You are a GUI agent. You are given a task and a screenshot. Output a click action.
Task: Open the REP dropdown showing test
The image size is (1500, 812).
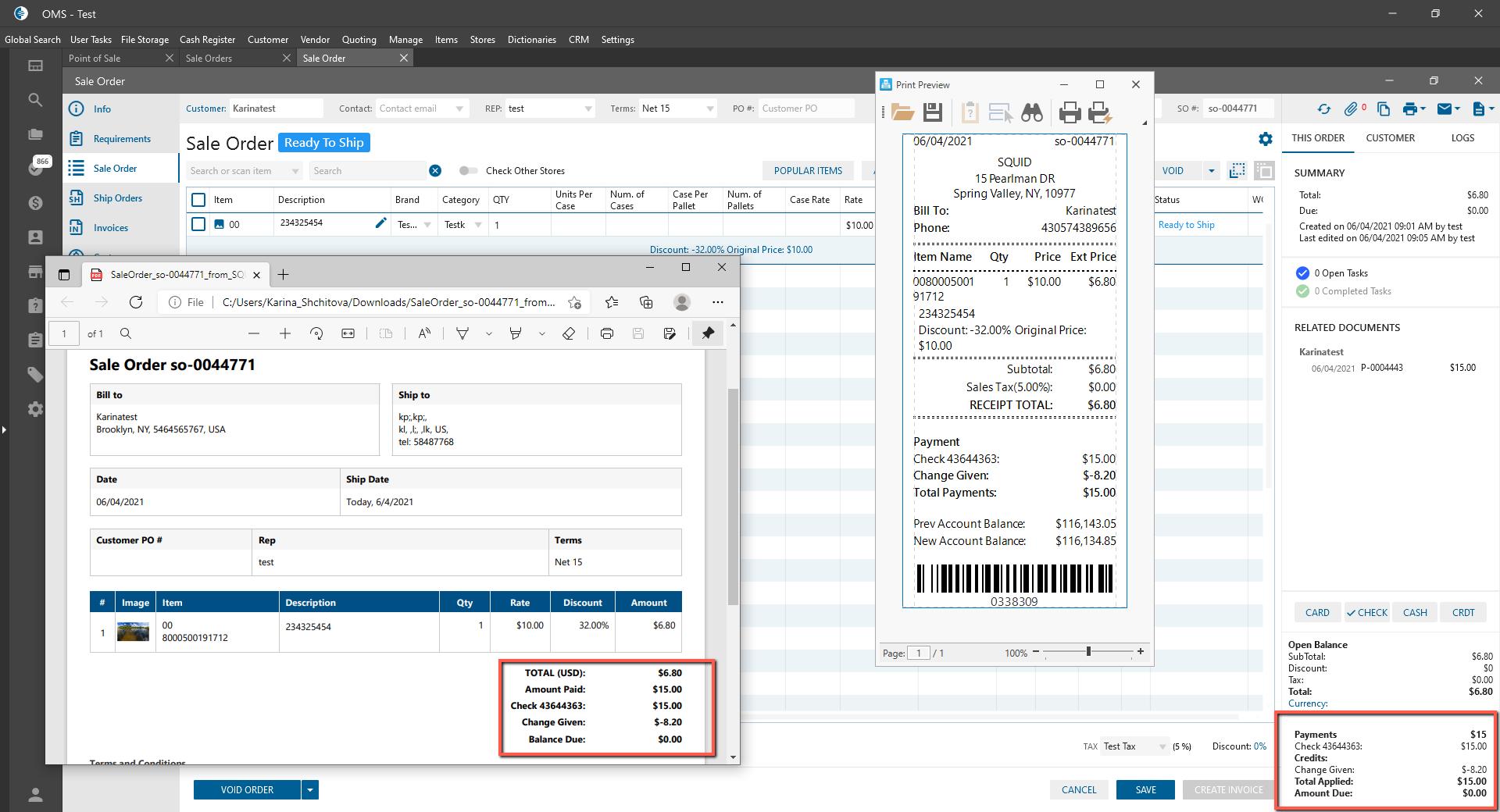[587, 109]
